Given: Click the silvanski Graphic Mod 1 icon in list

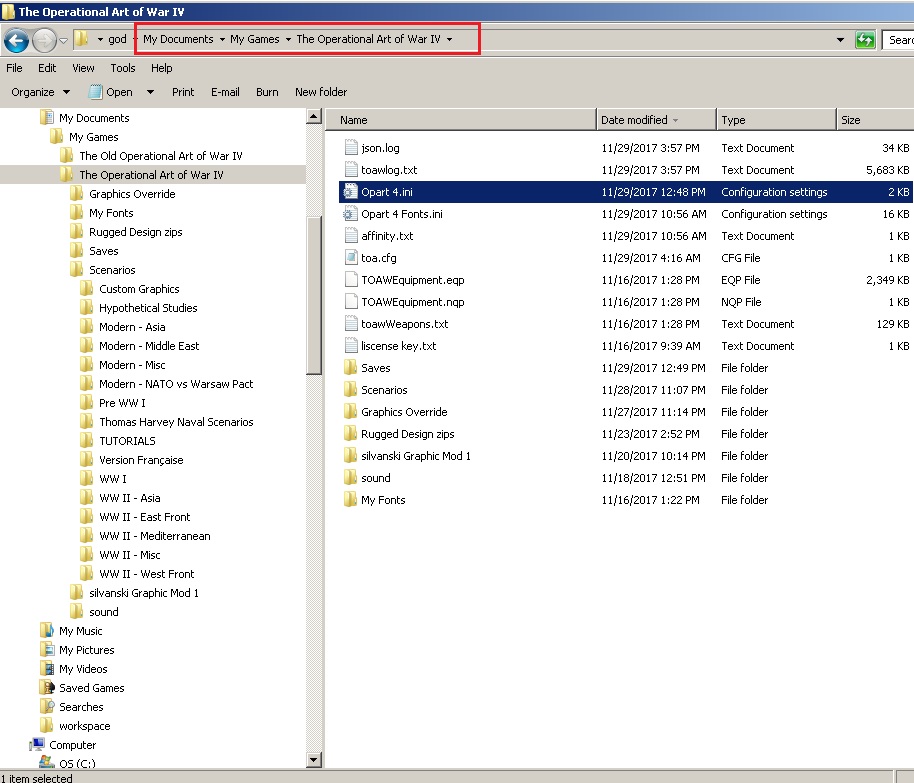Looking at the screenshot, I should (350, 456).
